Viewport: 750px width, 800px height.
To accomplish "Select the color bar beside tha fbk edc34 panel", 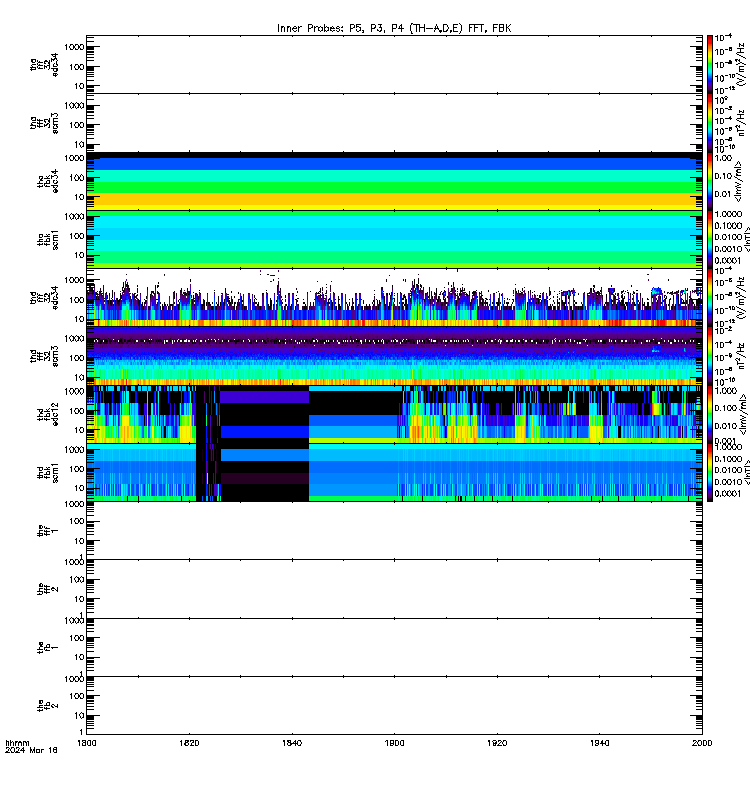I will (x=710, y=181).
